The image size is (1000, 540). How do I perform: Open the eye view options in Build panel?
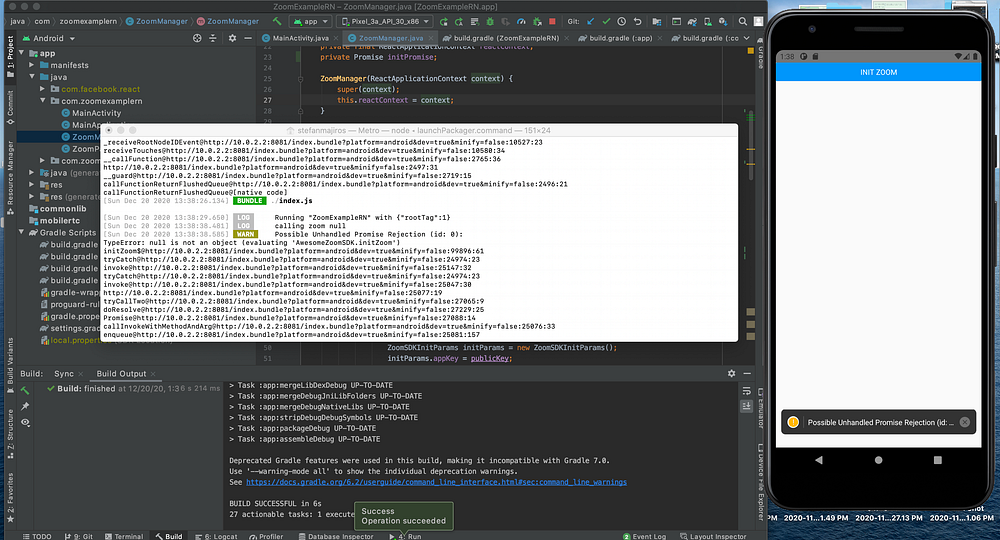click(25, 422)
